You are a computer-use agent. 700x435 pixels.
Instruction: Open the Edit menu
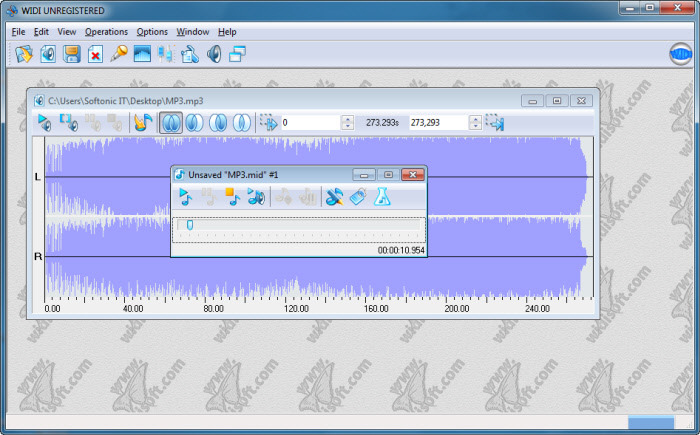(41, 32)
